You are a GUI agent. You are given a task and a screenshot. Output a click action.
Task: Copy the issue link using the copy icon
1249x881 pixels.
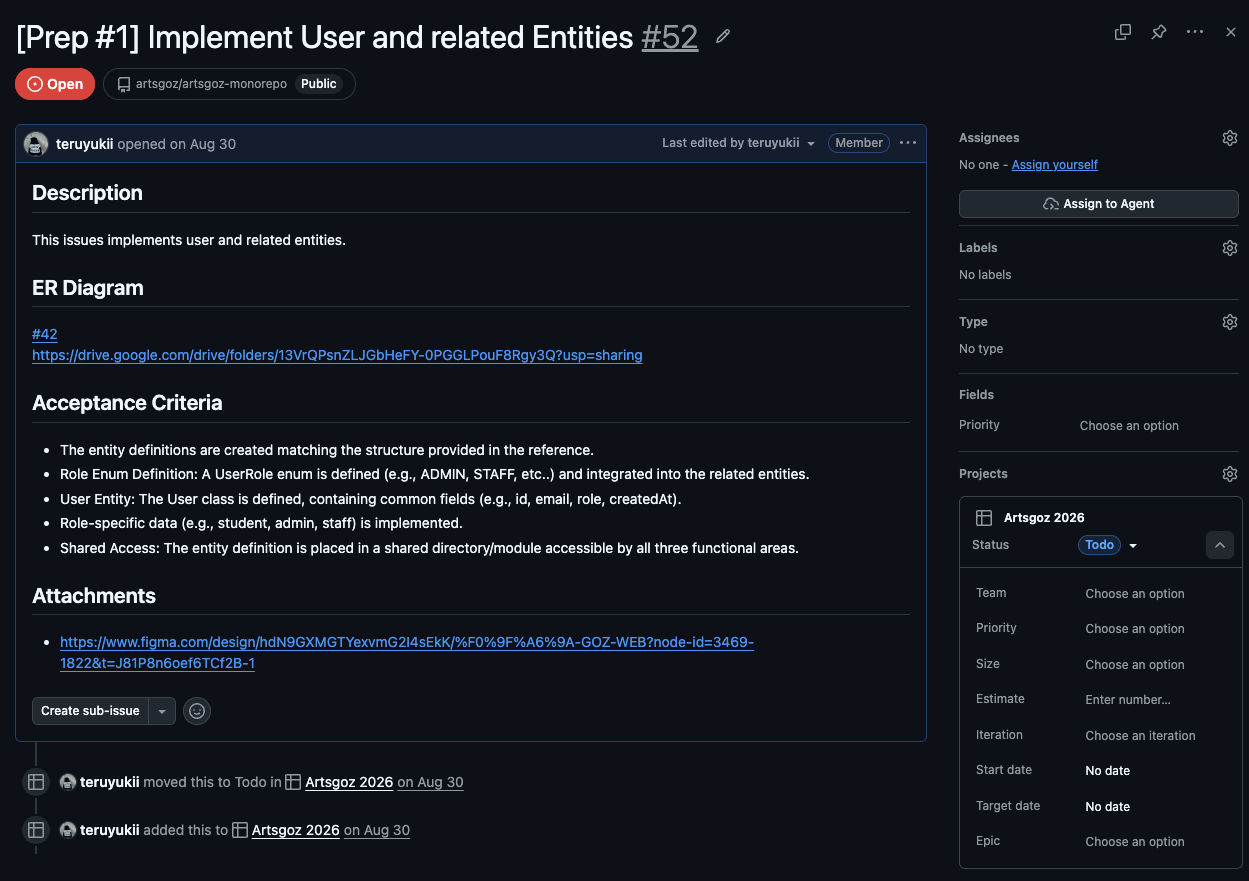1123,32
